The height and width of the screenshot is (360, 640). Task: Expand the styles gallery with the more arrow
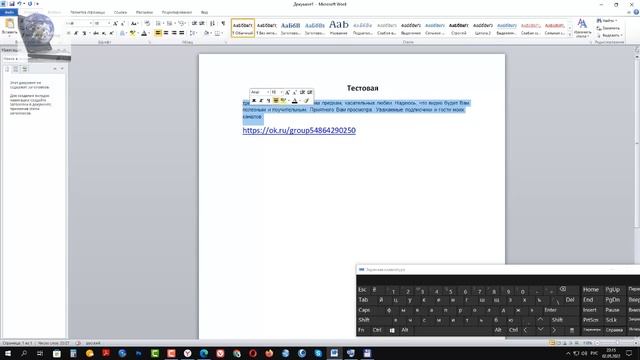point(570,35)
